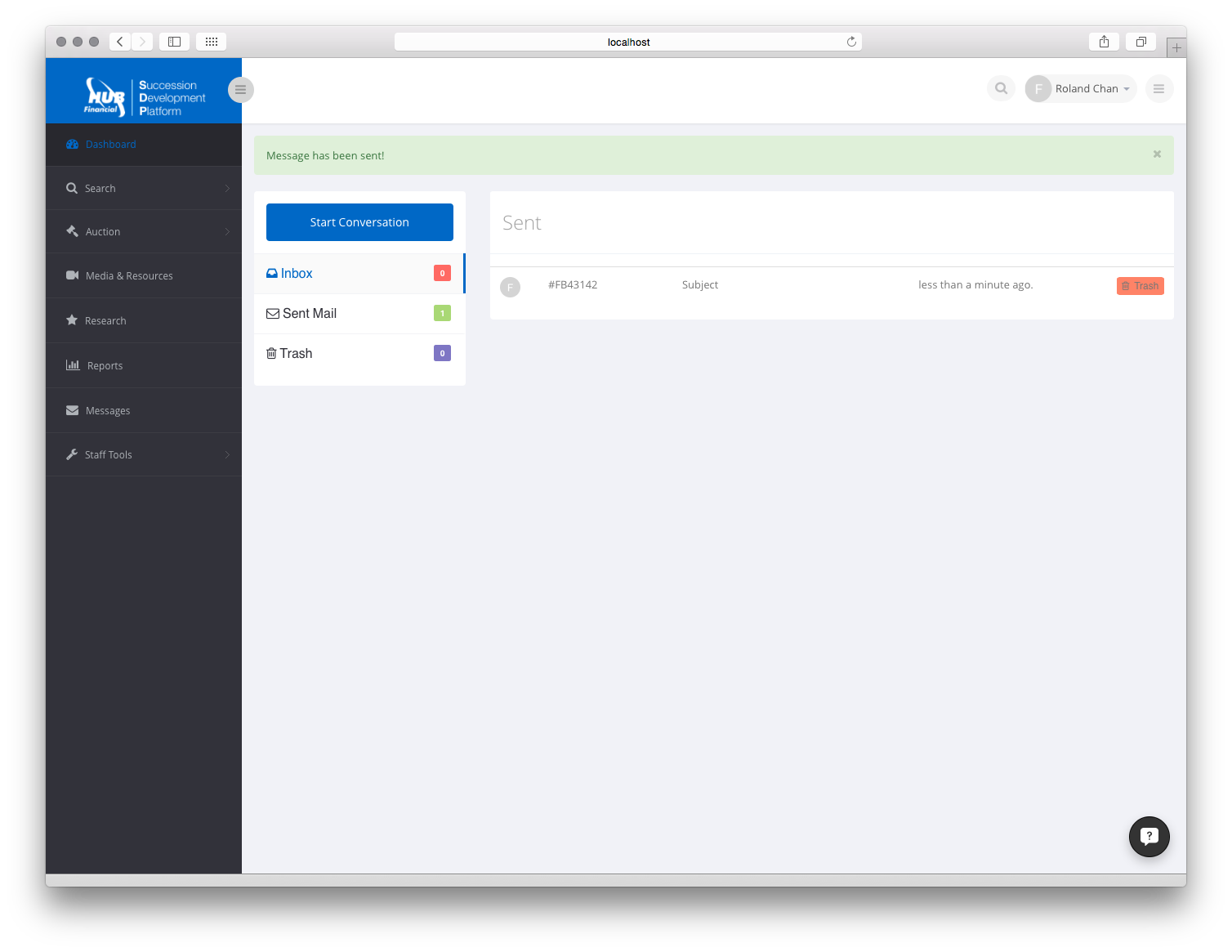Expand the Search submenu chevron
The image size is (1232, 952).
[227, 188]
